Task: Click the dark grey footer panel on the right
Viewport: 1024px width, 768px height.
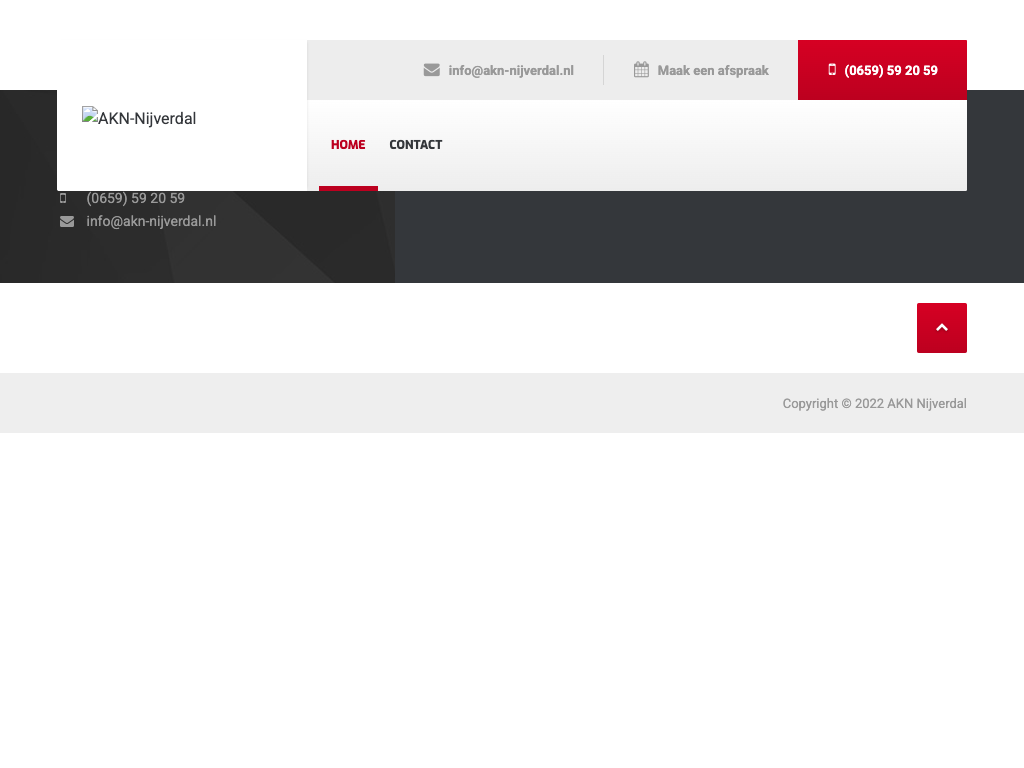Action: [x=700, y=240]
